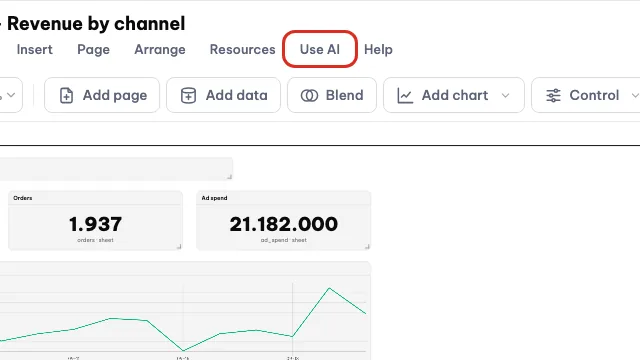This screenshot has height=360, width=640.
Task: Open the Use AI menu
Action: click(320, 49)
